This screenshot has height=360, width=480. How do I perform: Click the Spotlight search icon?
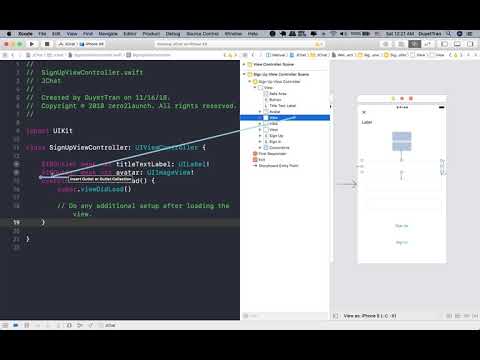(x=449, y=34)
